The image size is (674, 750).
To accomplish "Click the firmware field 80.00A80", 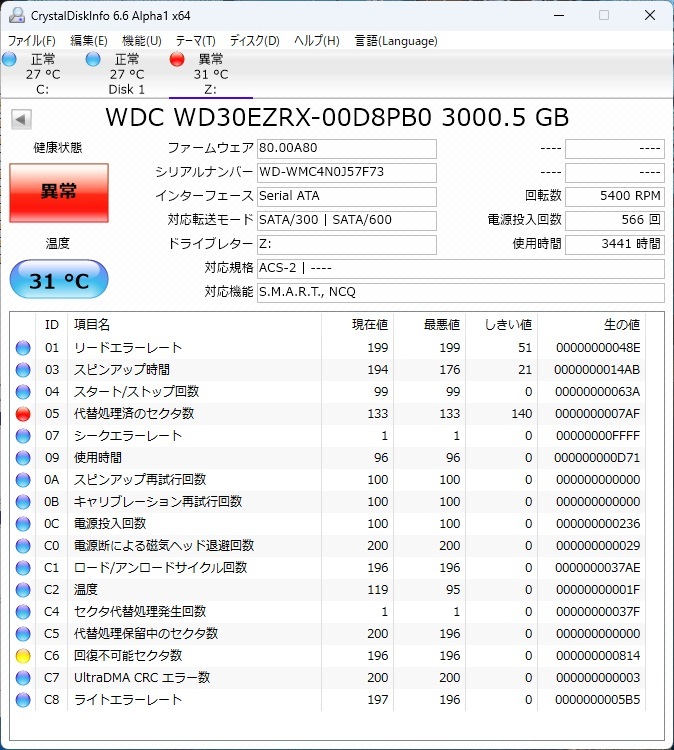I will (x=346, y=148).
